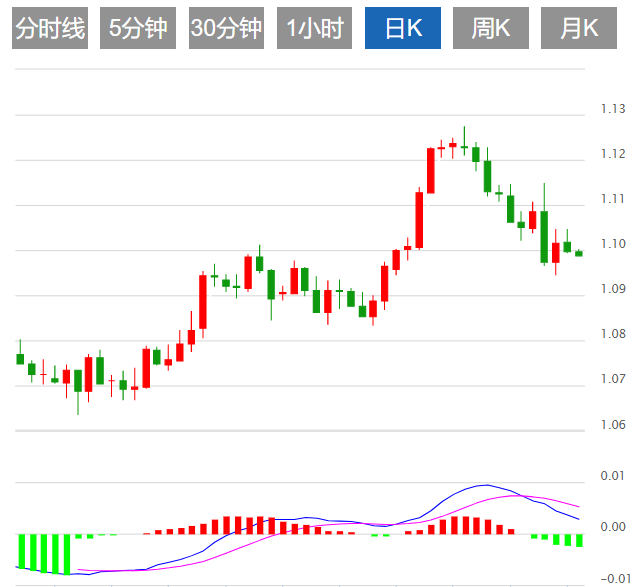This screenshot has width=644, height=587.
Task: Select the 5分钟 timeframe tab
Action: coord(138,28)
